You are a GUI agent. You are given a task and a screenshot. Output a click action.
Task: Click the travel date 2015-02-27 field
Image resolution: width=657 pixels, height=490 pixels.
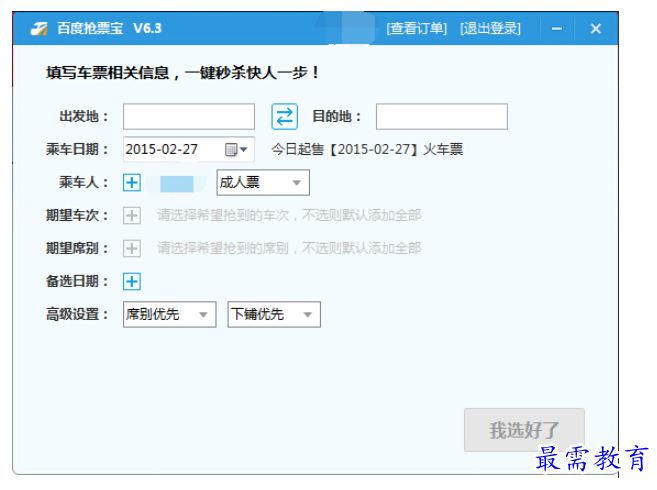(189, 149)
